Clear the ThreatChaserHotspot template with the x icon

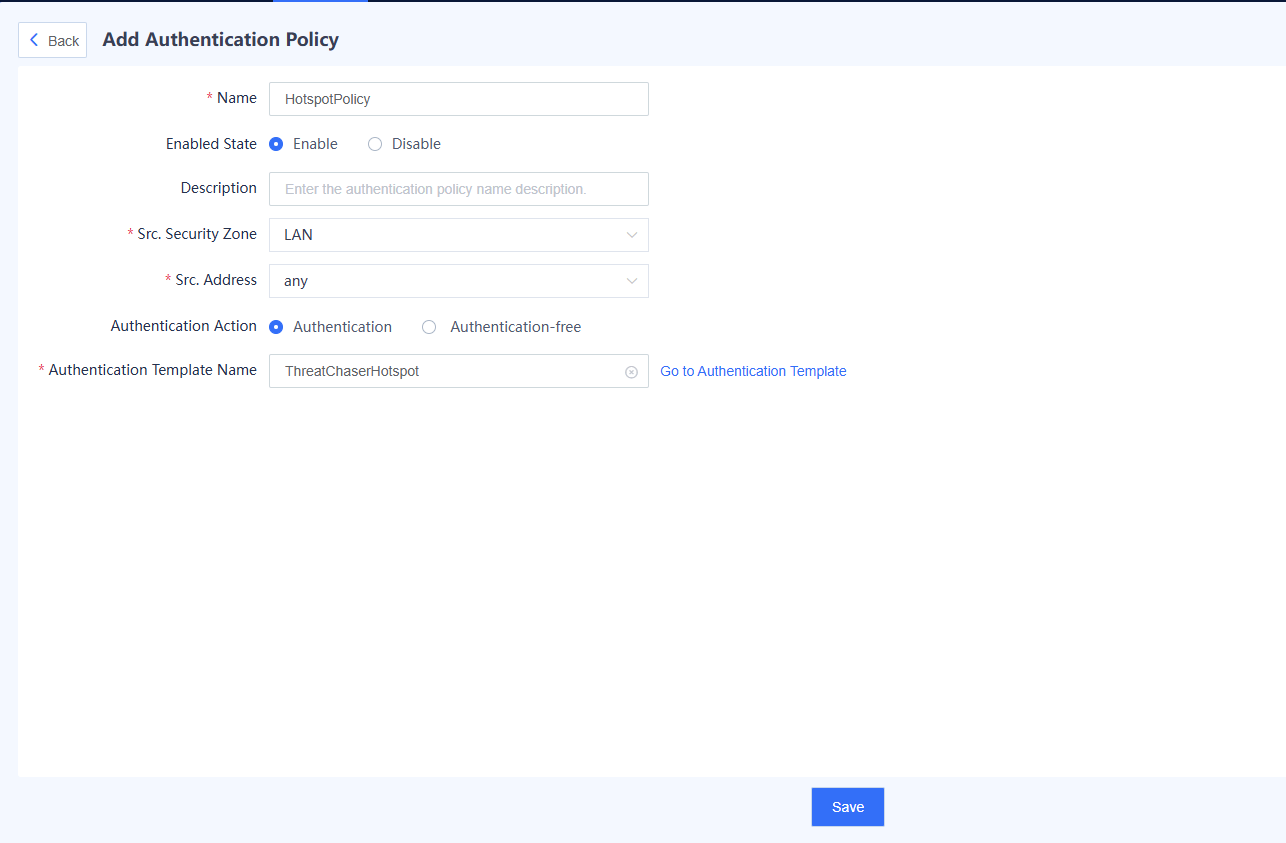tap(631, 372)
